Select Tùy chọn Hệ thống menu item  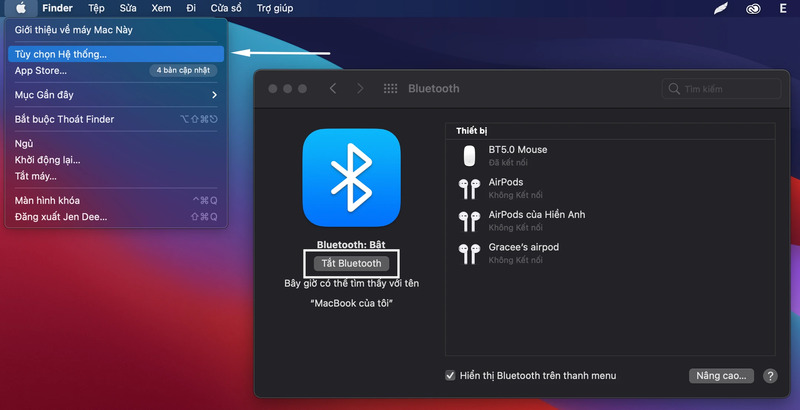pos(116,54)
